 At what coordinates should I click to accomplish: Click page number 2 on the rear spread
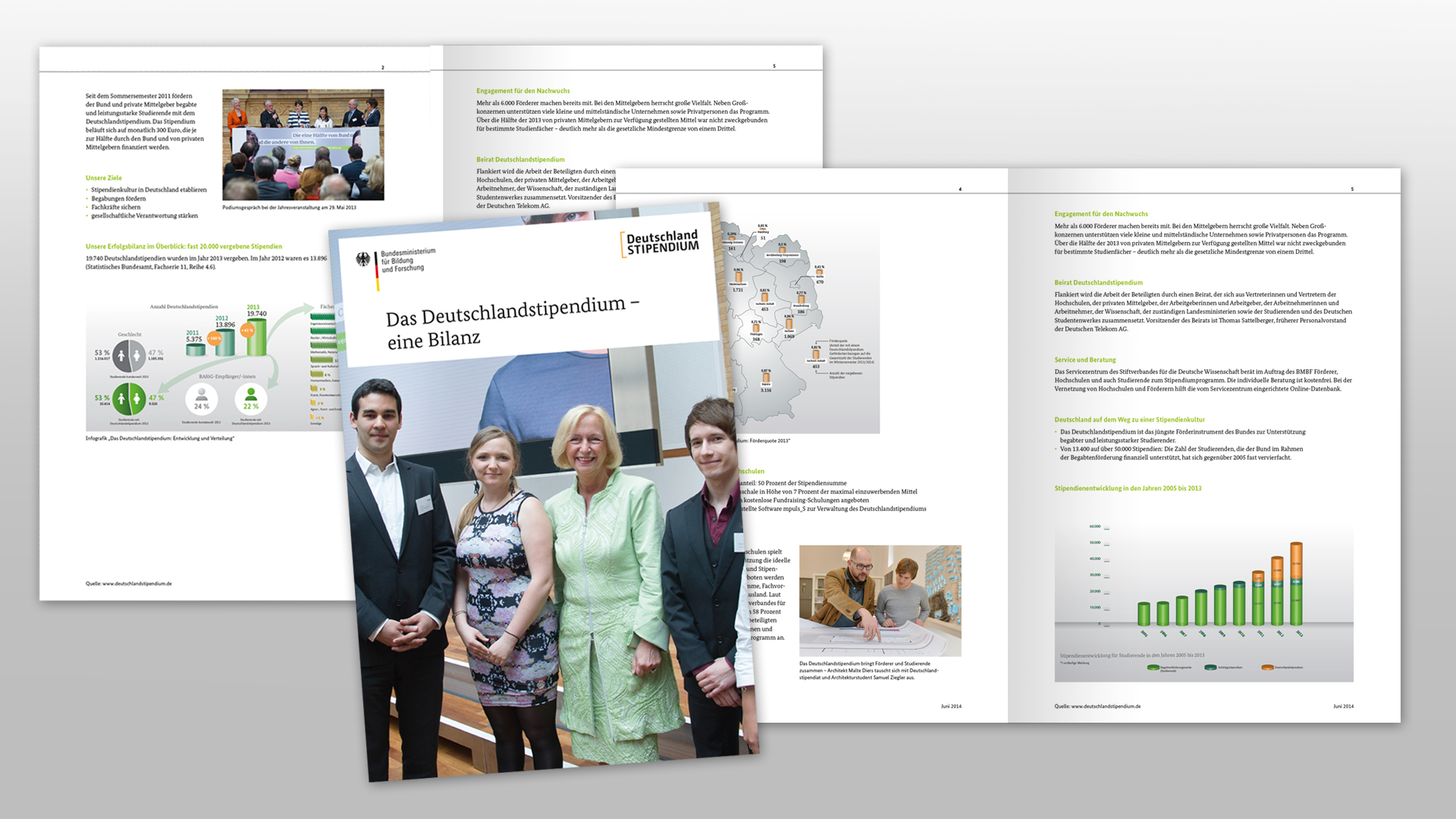382,67
